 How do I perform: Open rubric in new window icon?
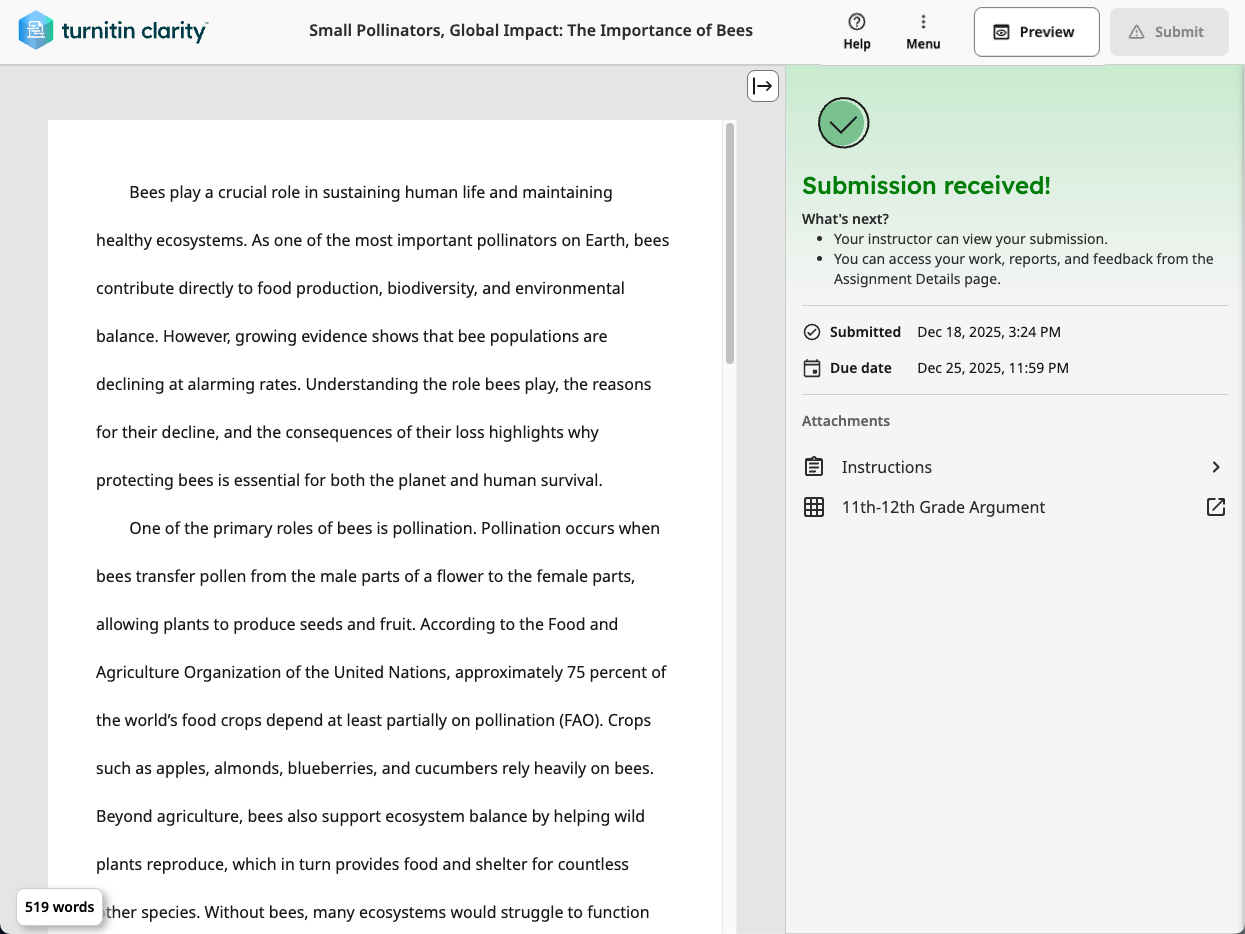[x=1216, y=507]
